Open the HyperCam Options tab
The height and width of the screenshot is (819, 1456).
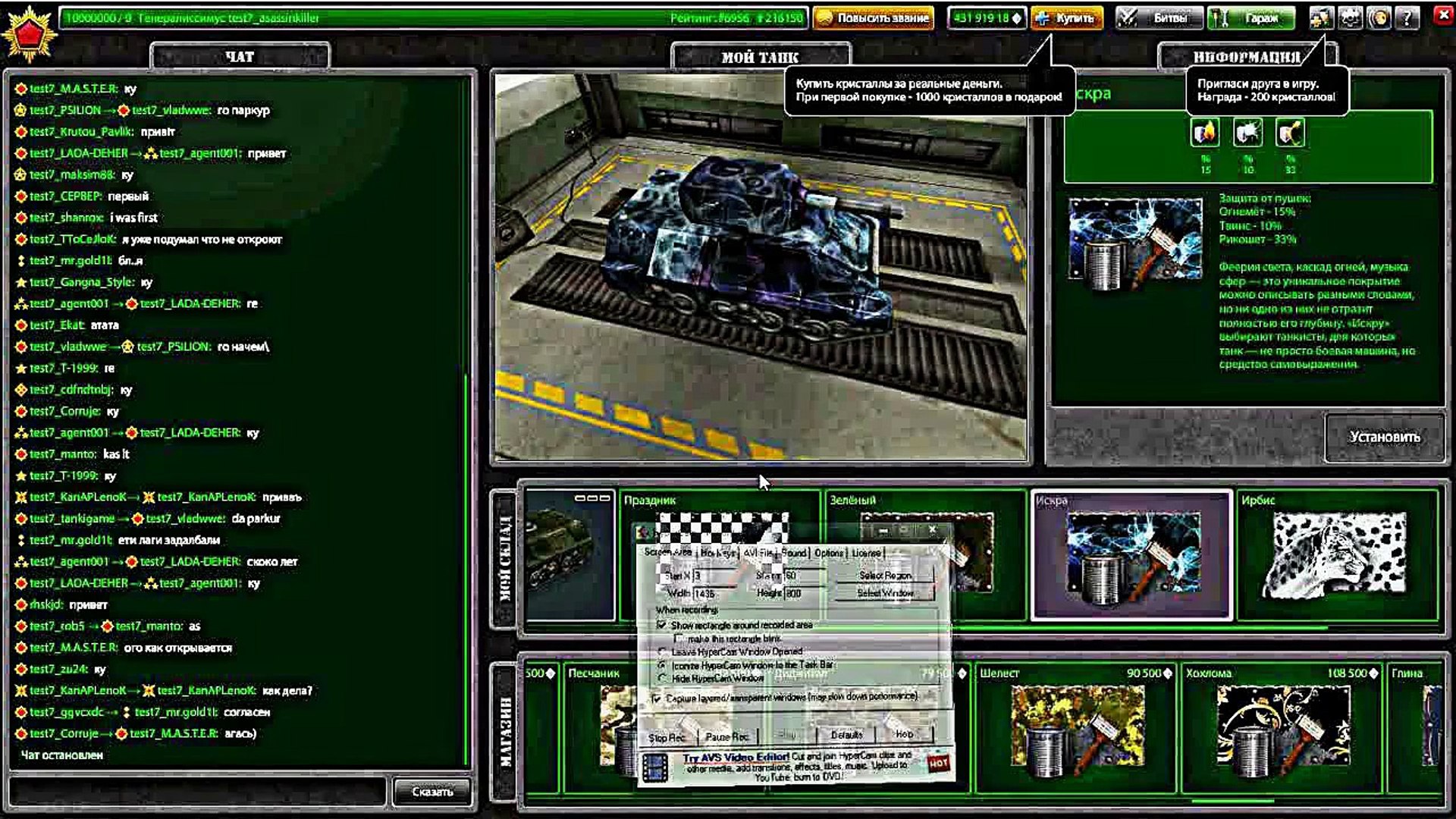(x=828, y=553)
